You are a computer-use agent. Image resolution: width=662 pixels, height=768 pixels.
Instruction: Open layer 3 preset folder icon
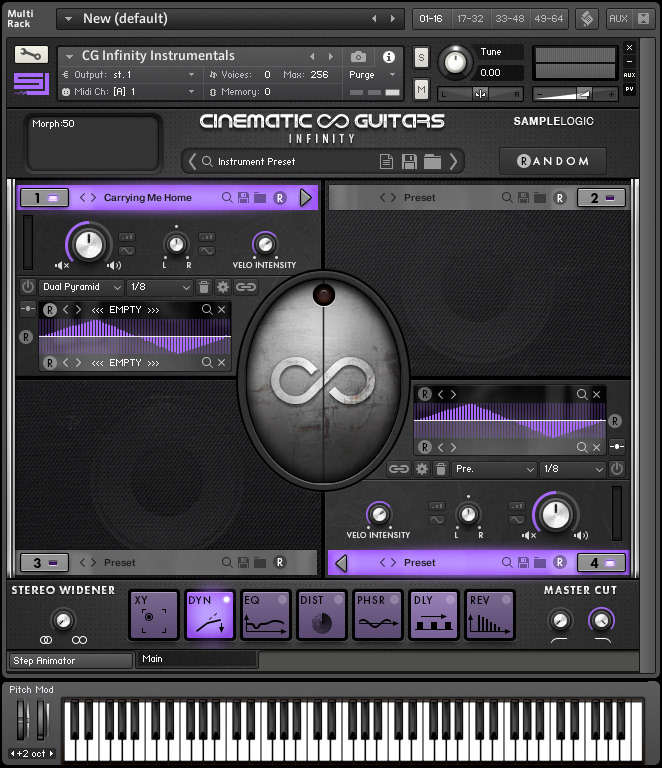(x=260, y=562)
